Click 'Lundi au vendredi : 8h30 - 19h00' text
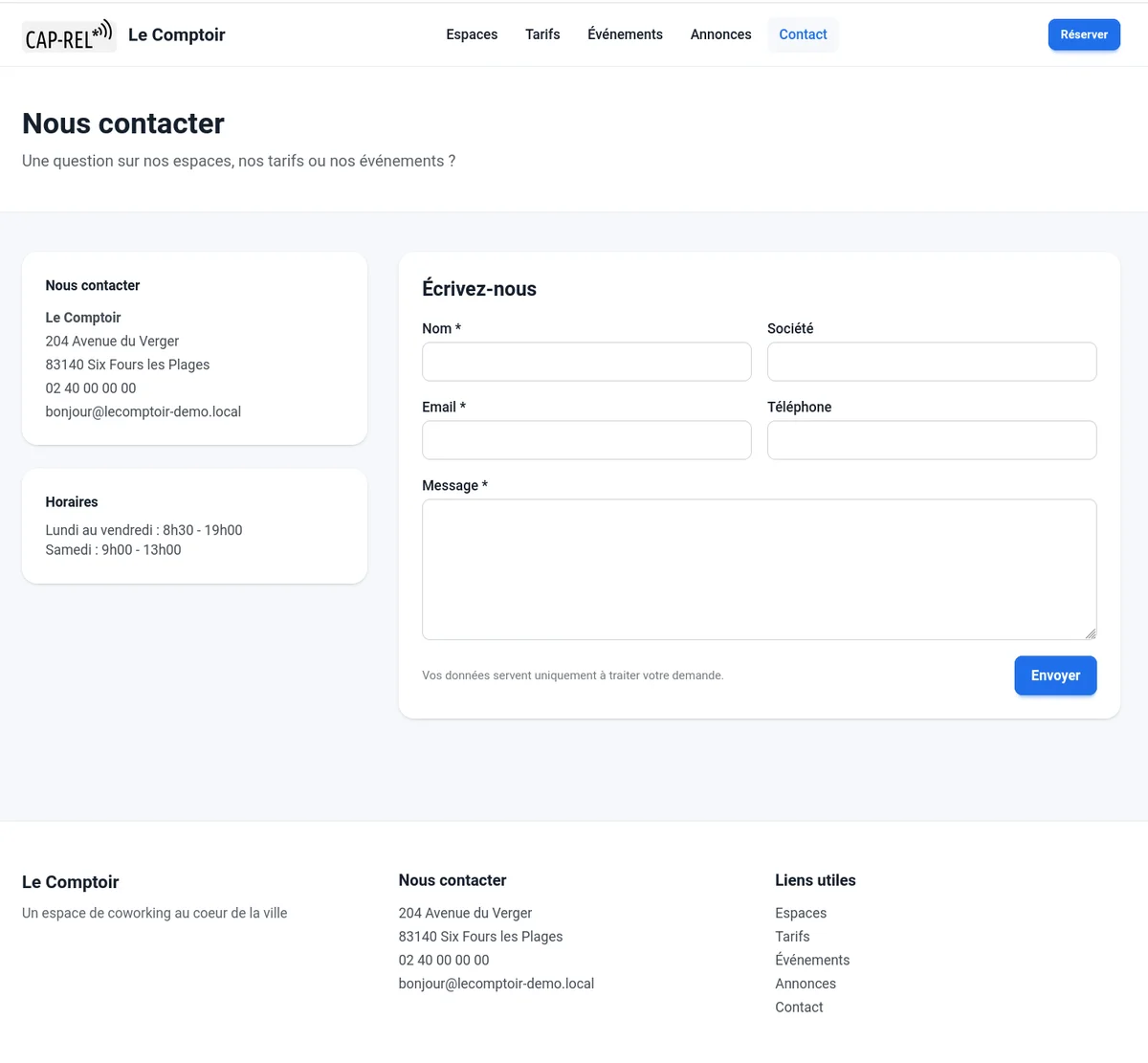Screen dimensions: 1148x1063 click(x=143, y=530)
